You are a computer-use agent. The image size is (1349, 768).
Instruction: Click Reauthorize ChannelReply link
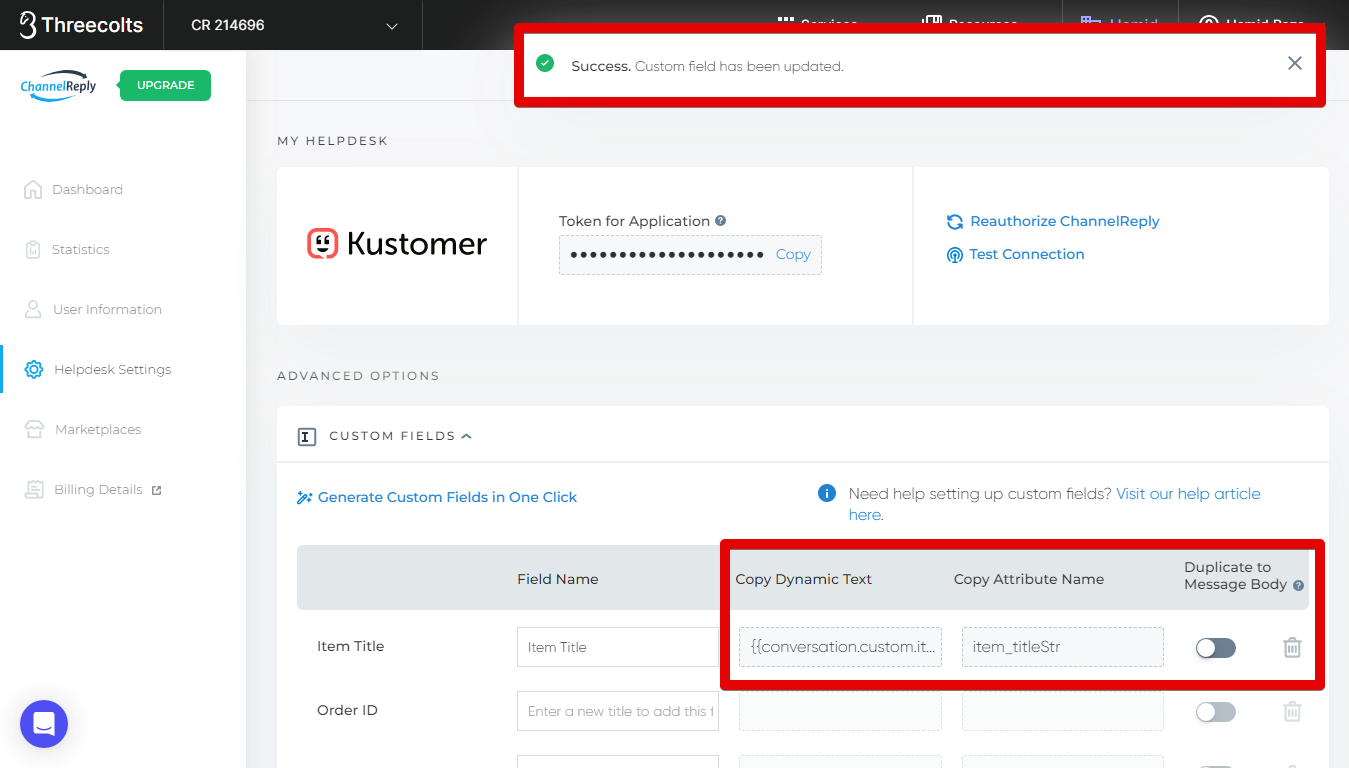pyautogui.click(x=1053, y=221)
